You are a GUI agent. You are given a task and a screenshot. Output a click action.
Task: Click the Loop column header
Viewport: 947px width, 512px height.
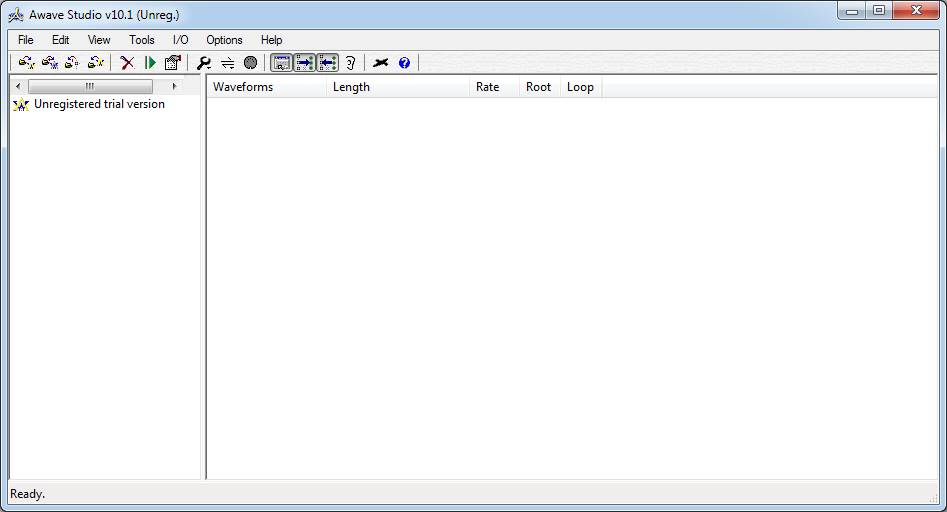[581, 87]
